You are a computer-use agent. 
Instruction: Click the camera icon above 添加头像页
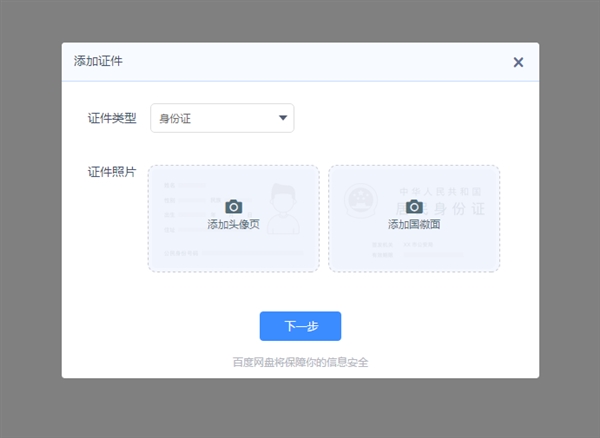pos(233,206)
